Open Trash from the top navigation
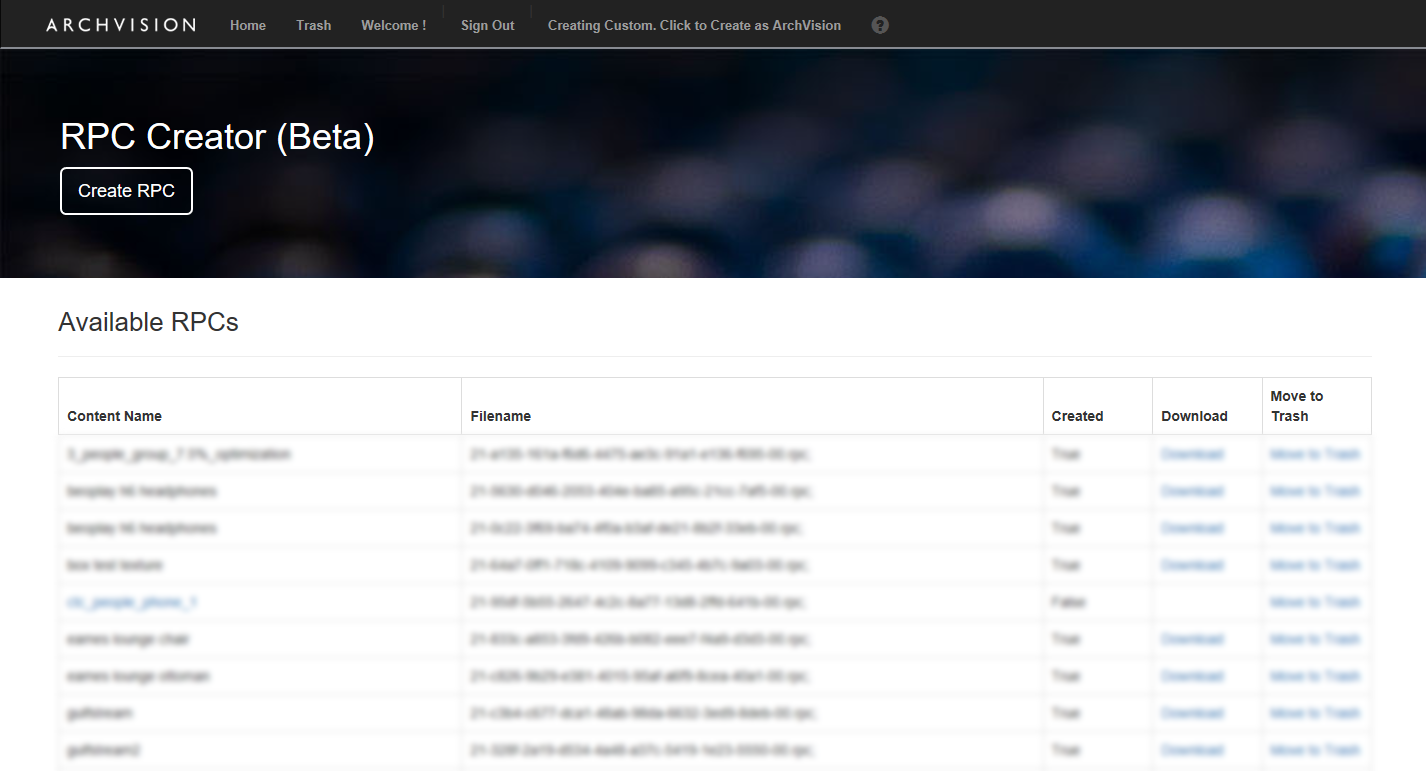This screenshot has height=771, width=1426. (313, 26)
